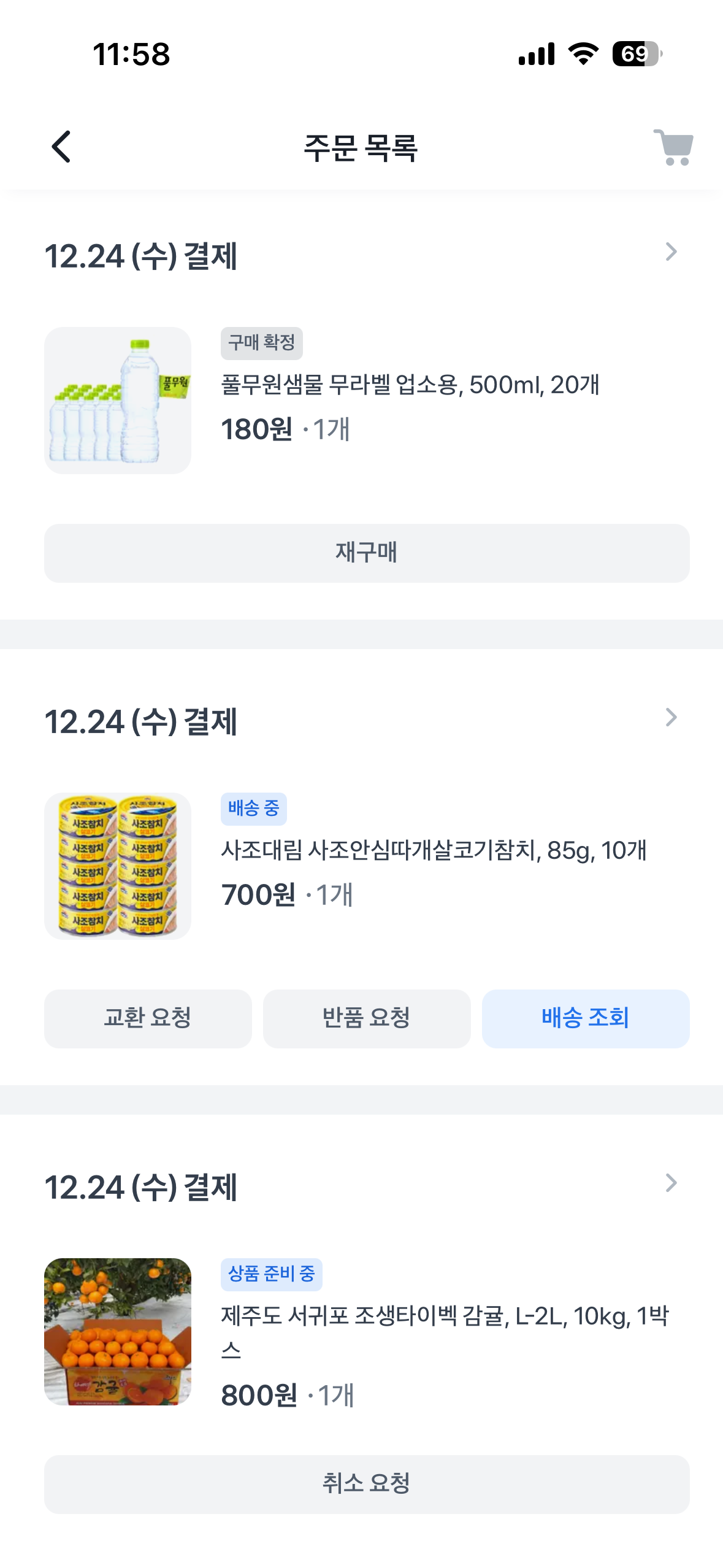723x1568 pixels.
Task: Expand the Jeju tangerine order details
Action: pos(671,1183)
